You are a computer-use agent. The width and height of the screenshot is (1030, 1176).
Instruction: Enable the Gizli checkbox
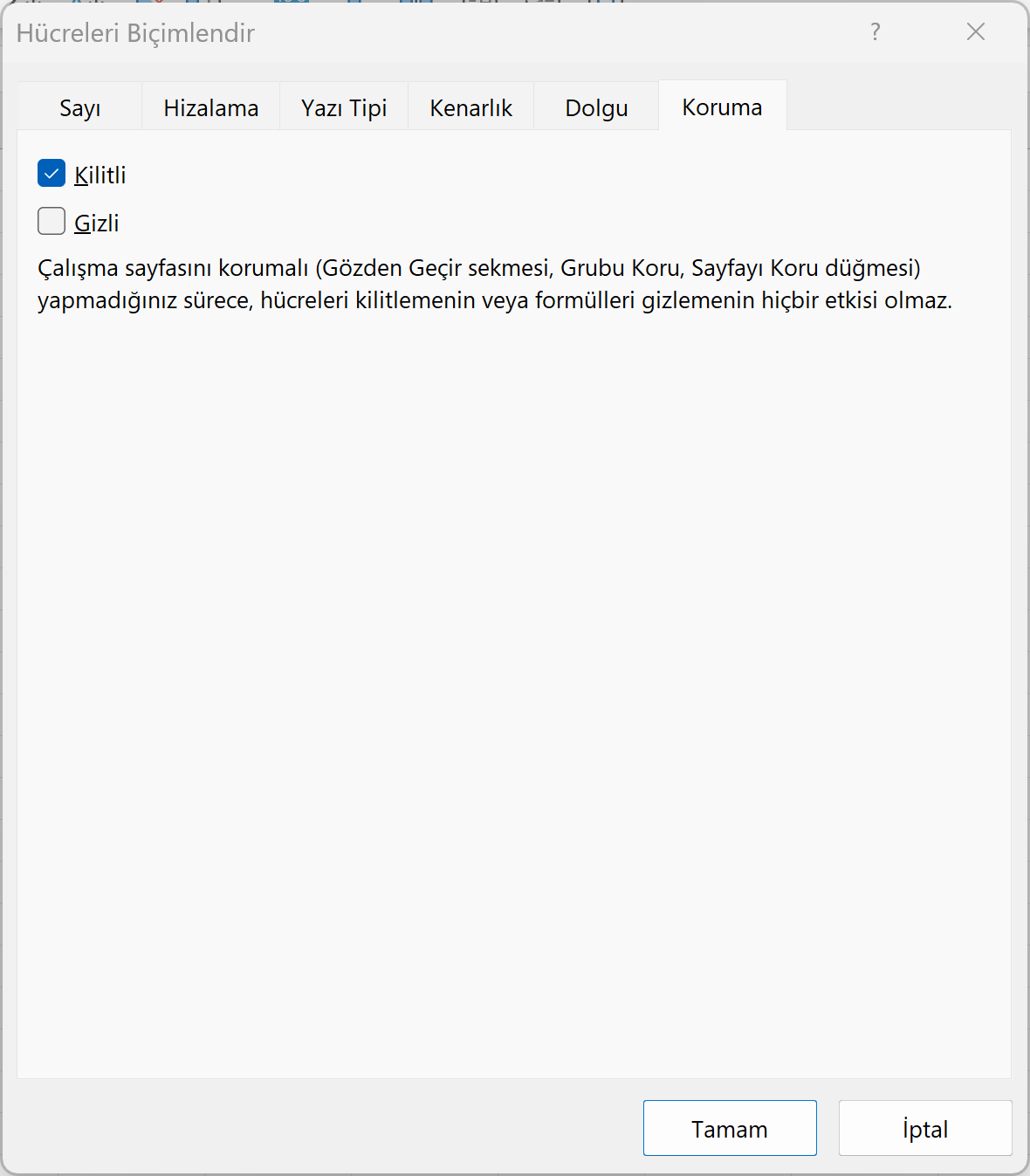51,222
